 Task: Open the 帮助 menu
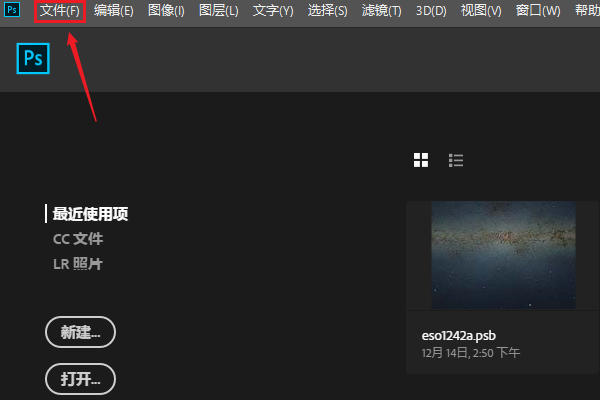[x=587, y=11]
